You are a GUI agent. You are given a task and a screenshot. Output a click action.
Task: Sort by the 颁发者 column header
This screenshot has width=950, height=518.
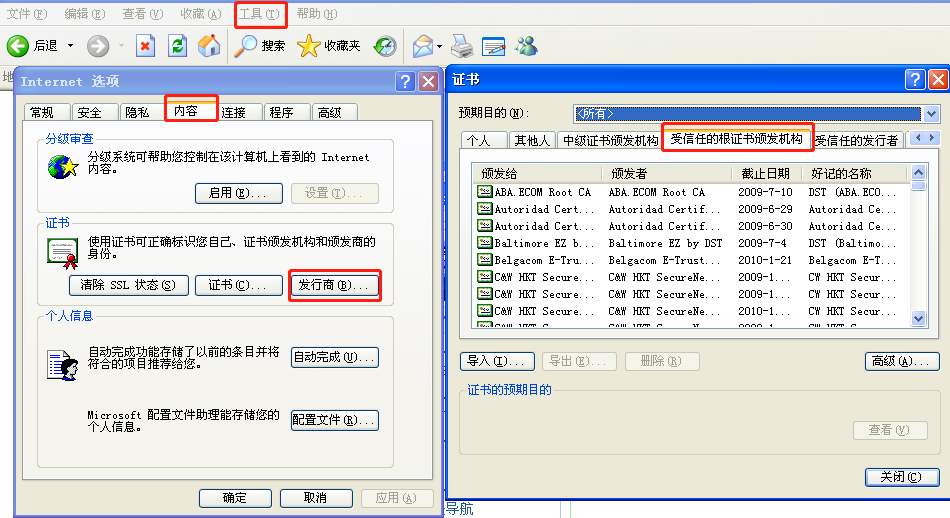[x=666, y=174]
